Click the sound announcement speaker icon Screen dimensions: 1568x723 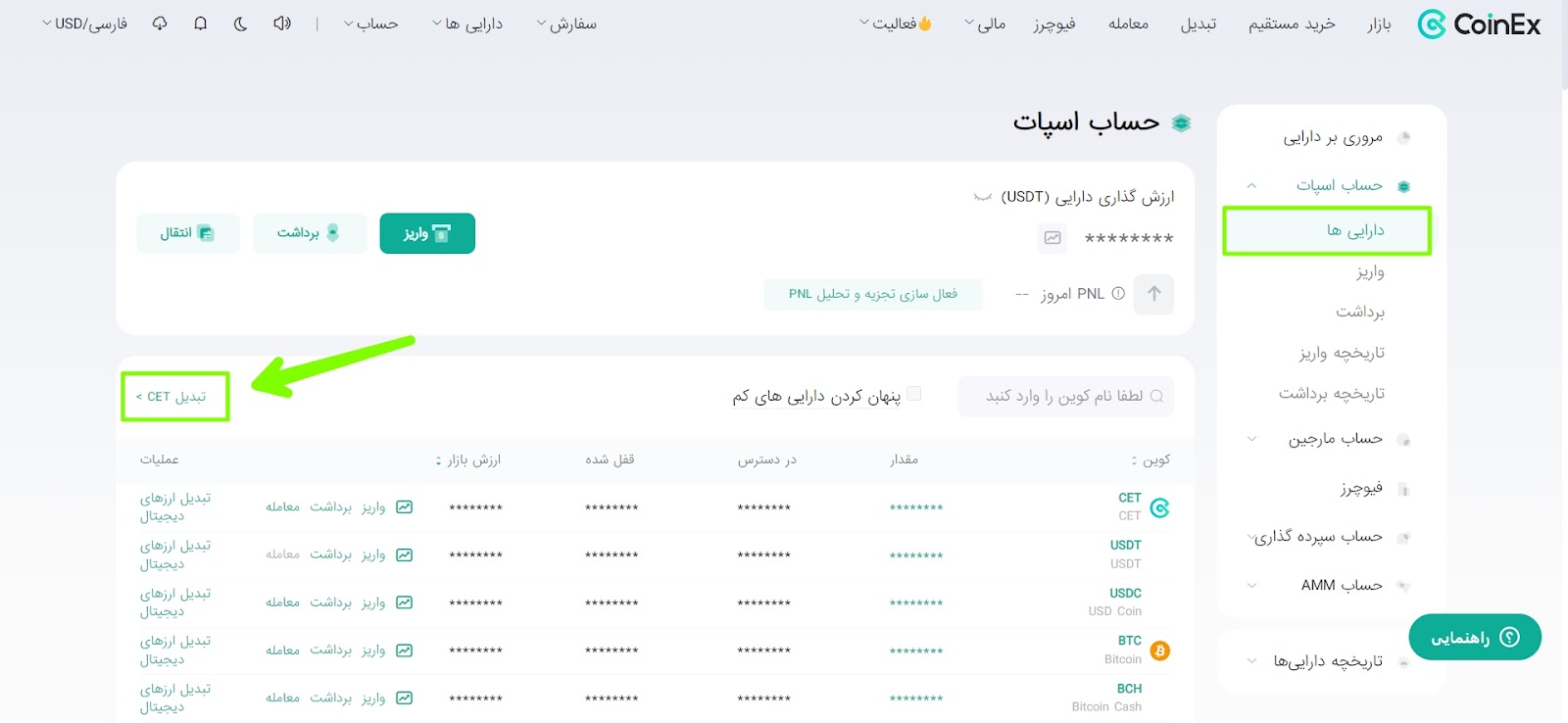pyautogui.click(x=282, y=24)
